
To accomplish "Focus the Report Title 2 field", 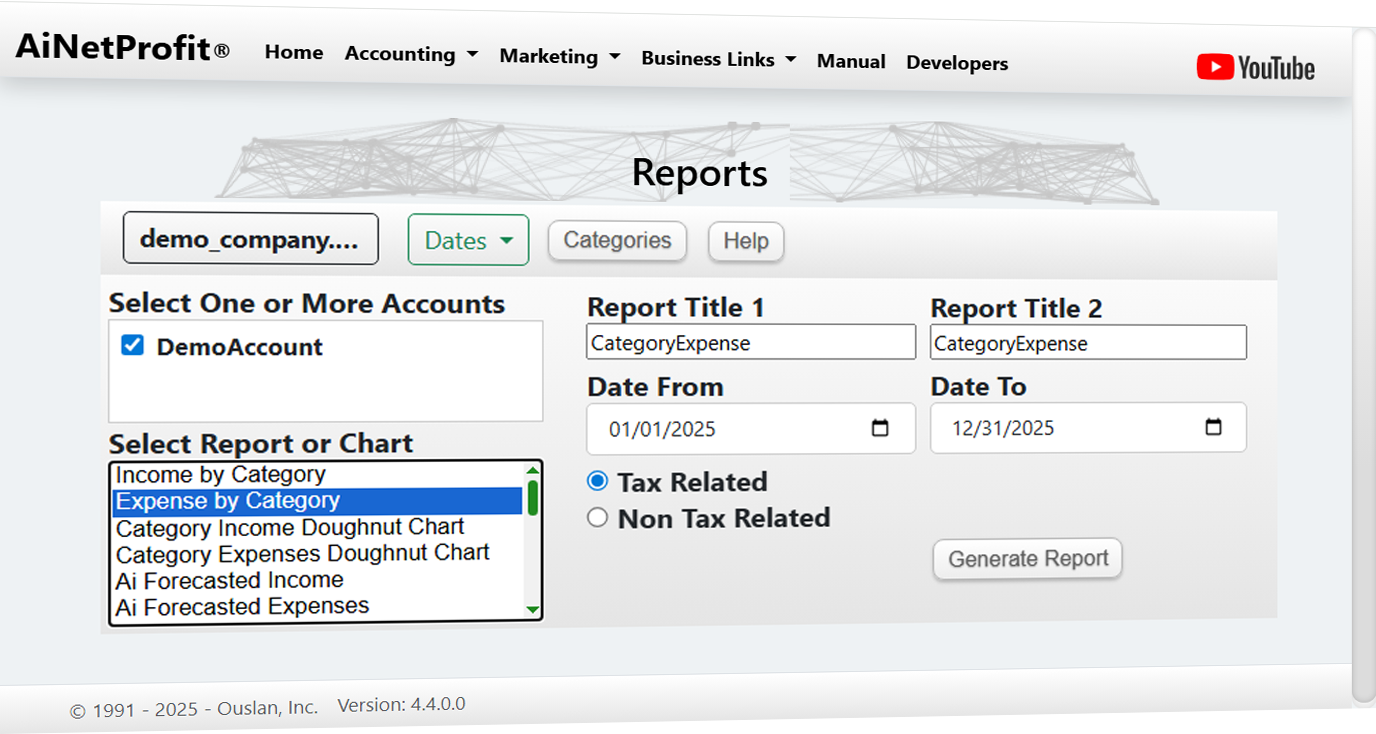I will (x=1088, y=343).
